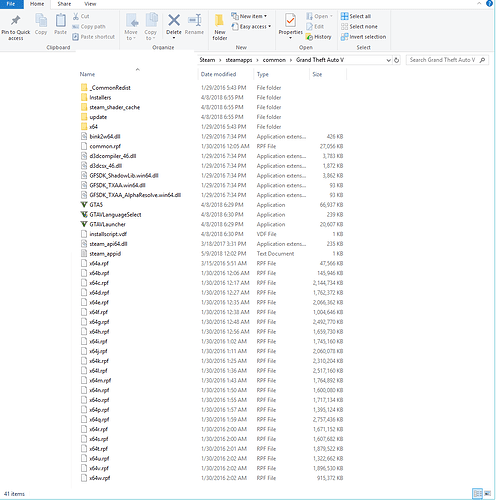Collapse the ribbon with the chevron

click(479, 4)
